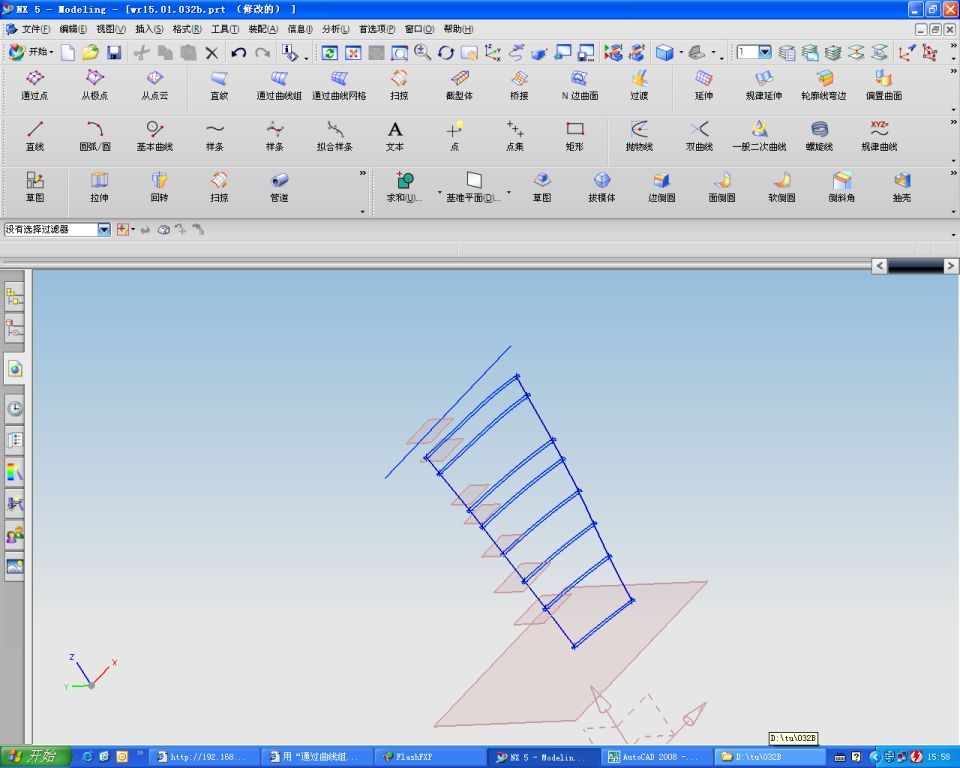
Task: Select the 圆弧/圆 arc/circle tool
Action: (95, 137)
